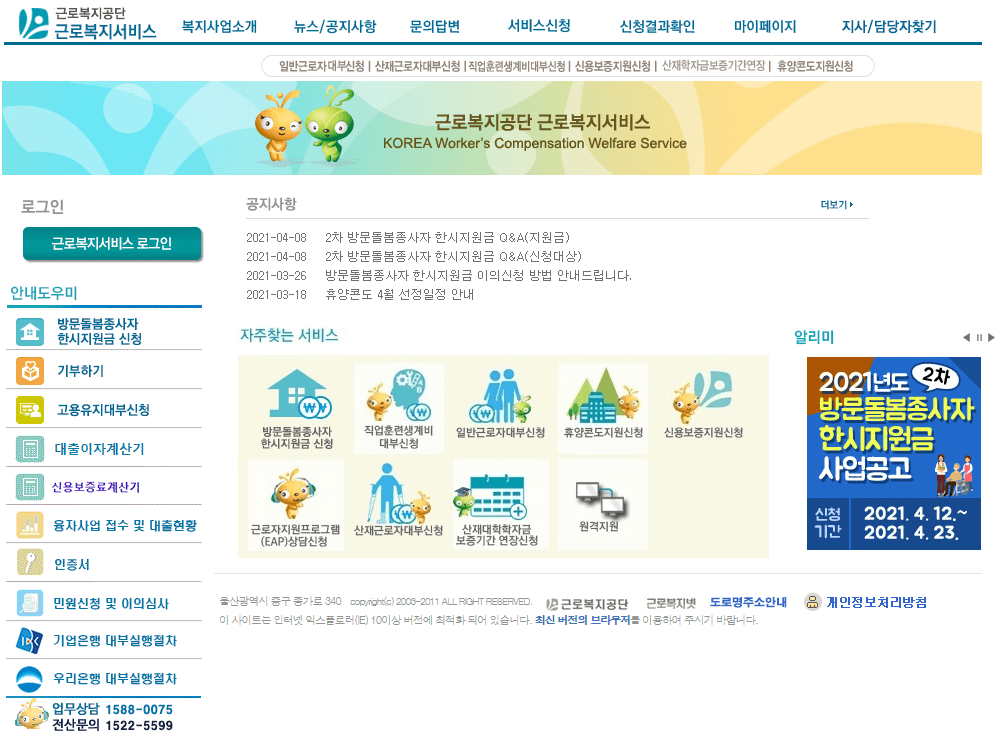
Task: Open the 신청결과확인 menu
Action: tap(658, 26)
